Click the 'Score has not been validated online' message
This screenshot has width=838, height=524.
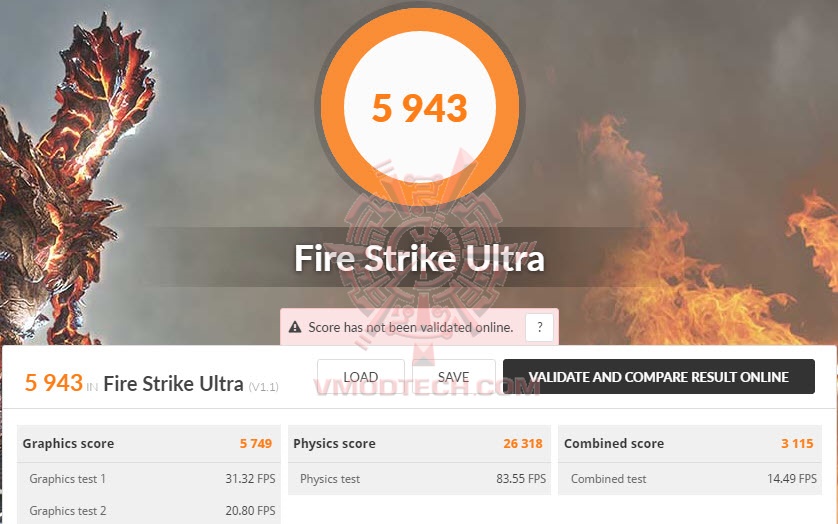(x=410, y=327)
